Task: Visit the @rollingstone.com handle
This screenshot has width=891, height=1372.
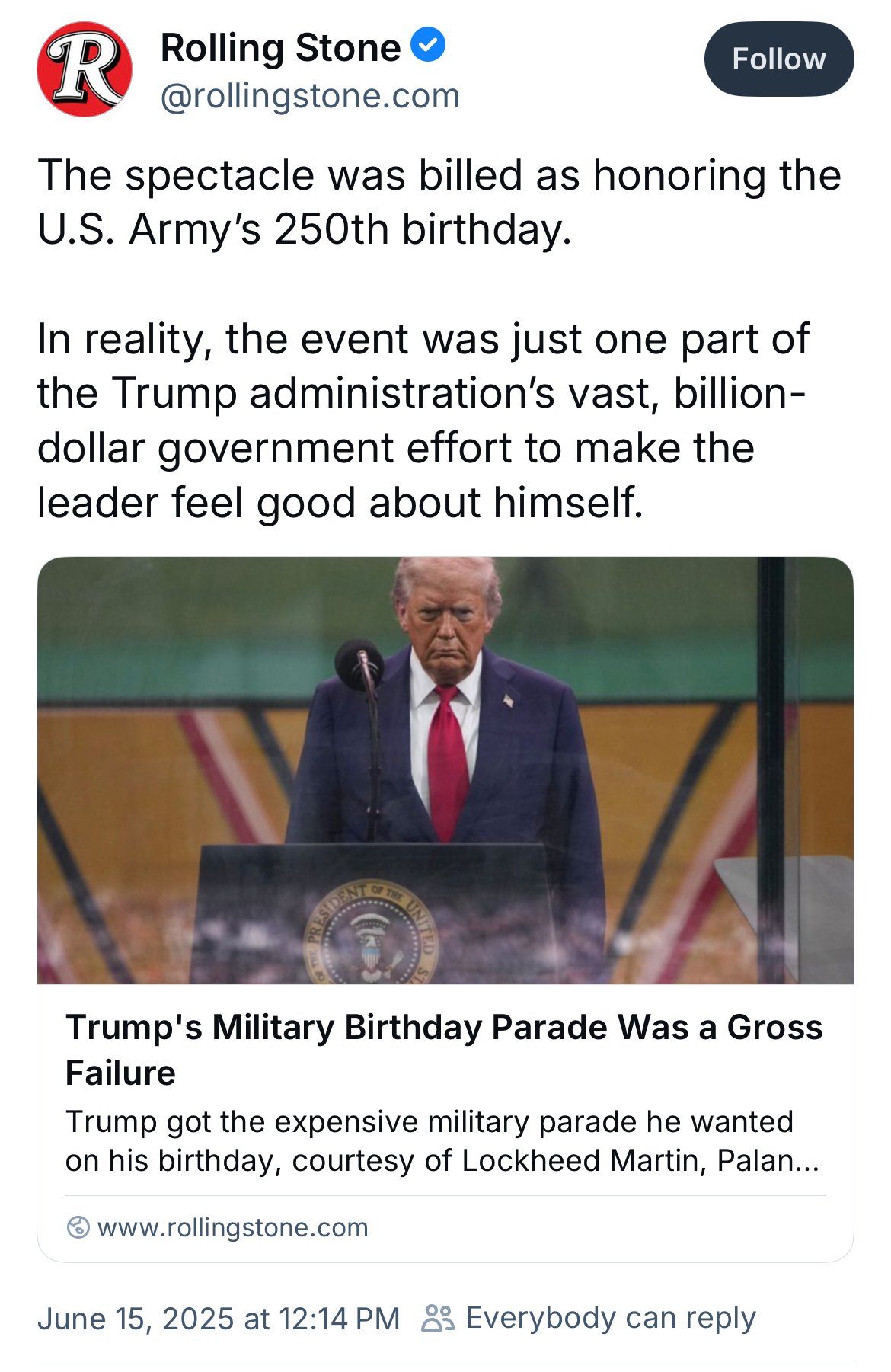Action: click(x=311, y=96)
